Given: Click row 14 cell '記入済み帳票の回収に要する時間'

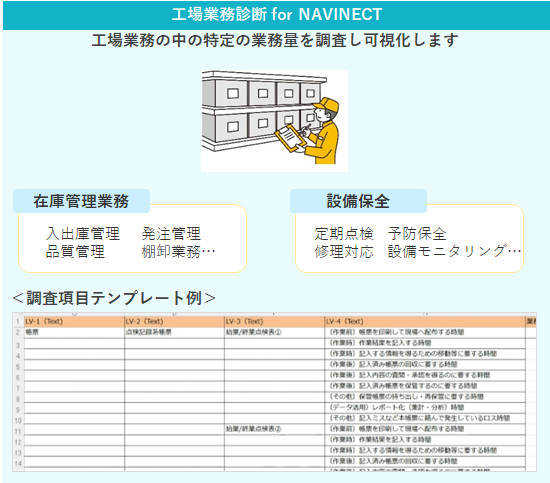Looking at the screenshot, I should pyautogui.click(x=425, y=461).
